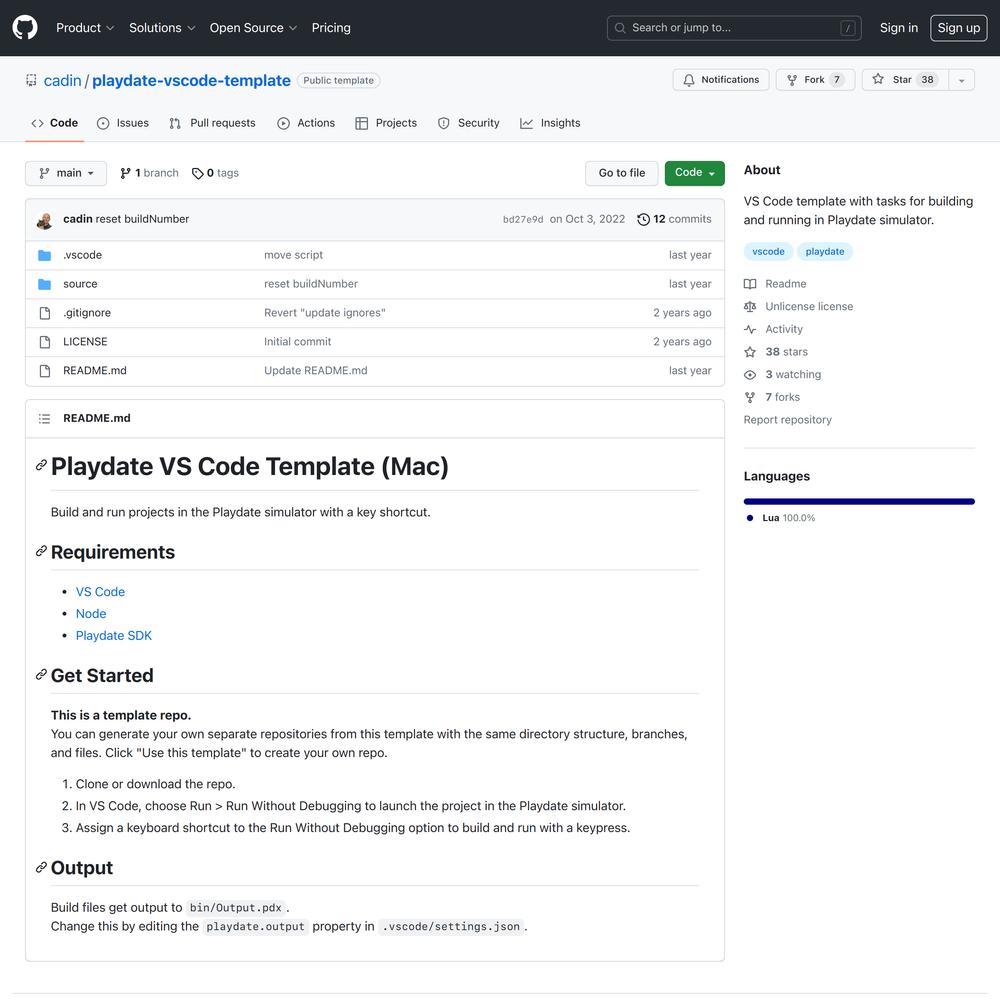Click the star icon beside 38 stars

tap(750, 352)
